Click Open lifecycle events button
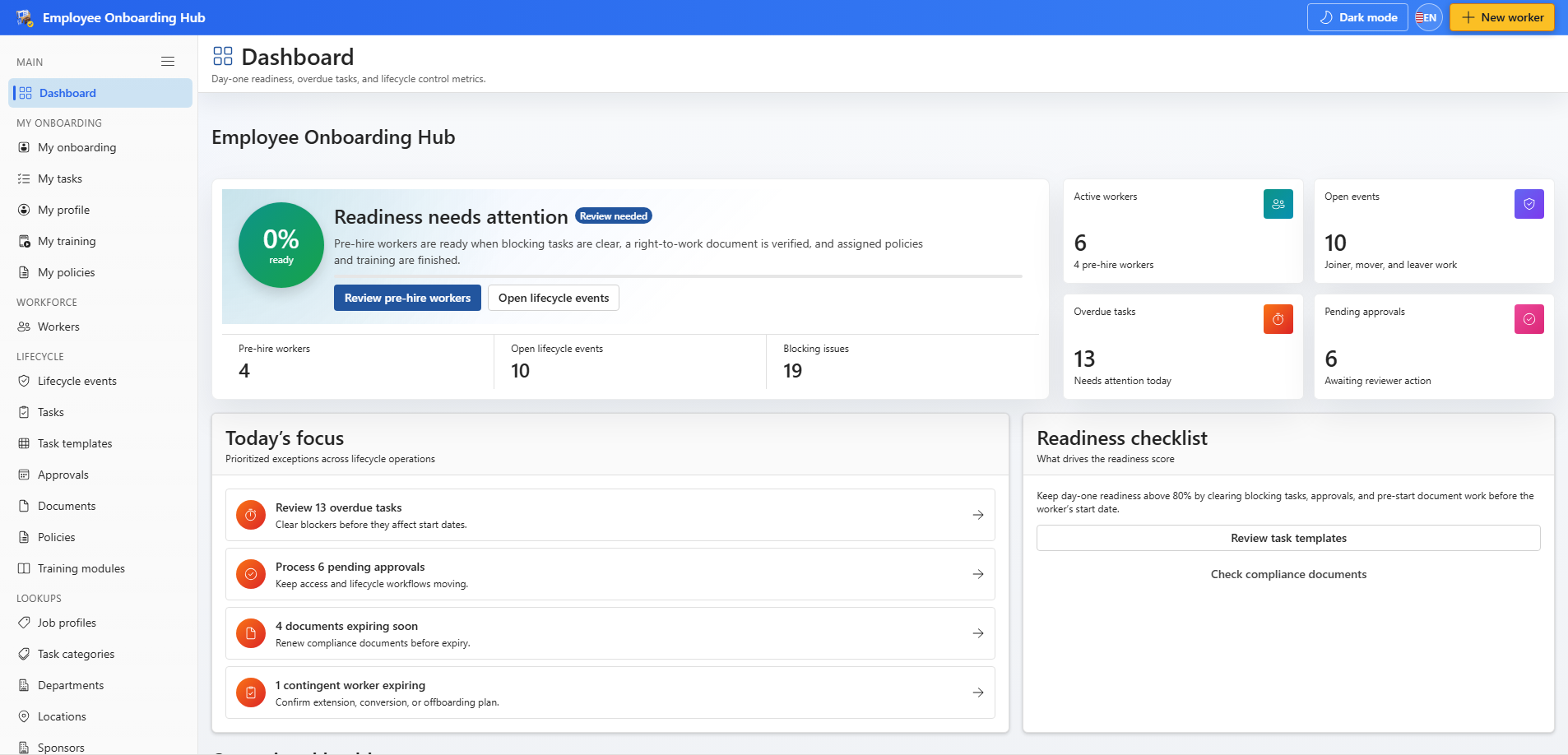Image resolution: width=1568 pixels, height=755 pixels. 554,298
